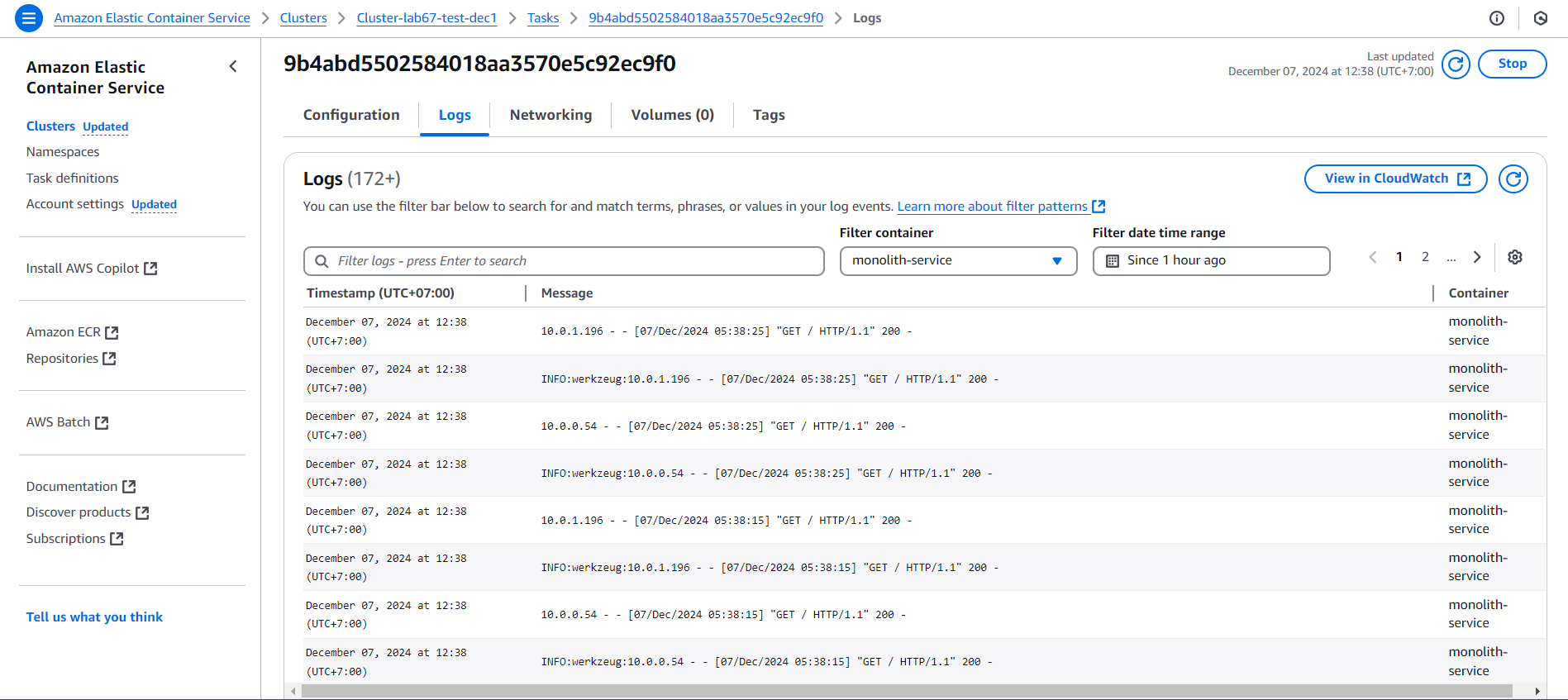Click the calendar icon in date range
Viewport: 1568px width, 700px height.
pyautogui.click(x=1113, y=260)
